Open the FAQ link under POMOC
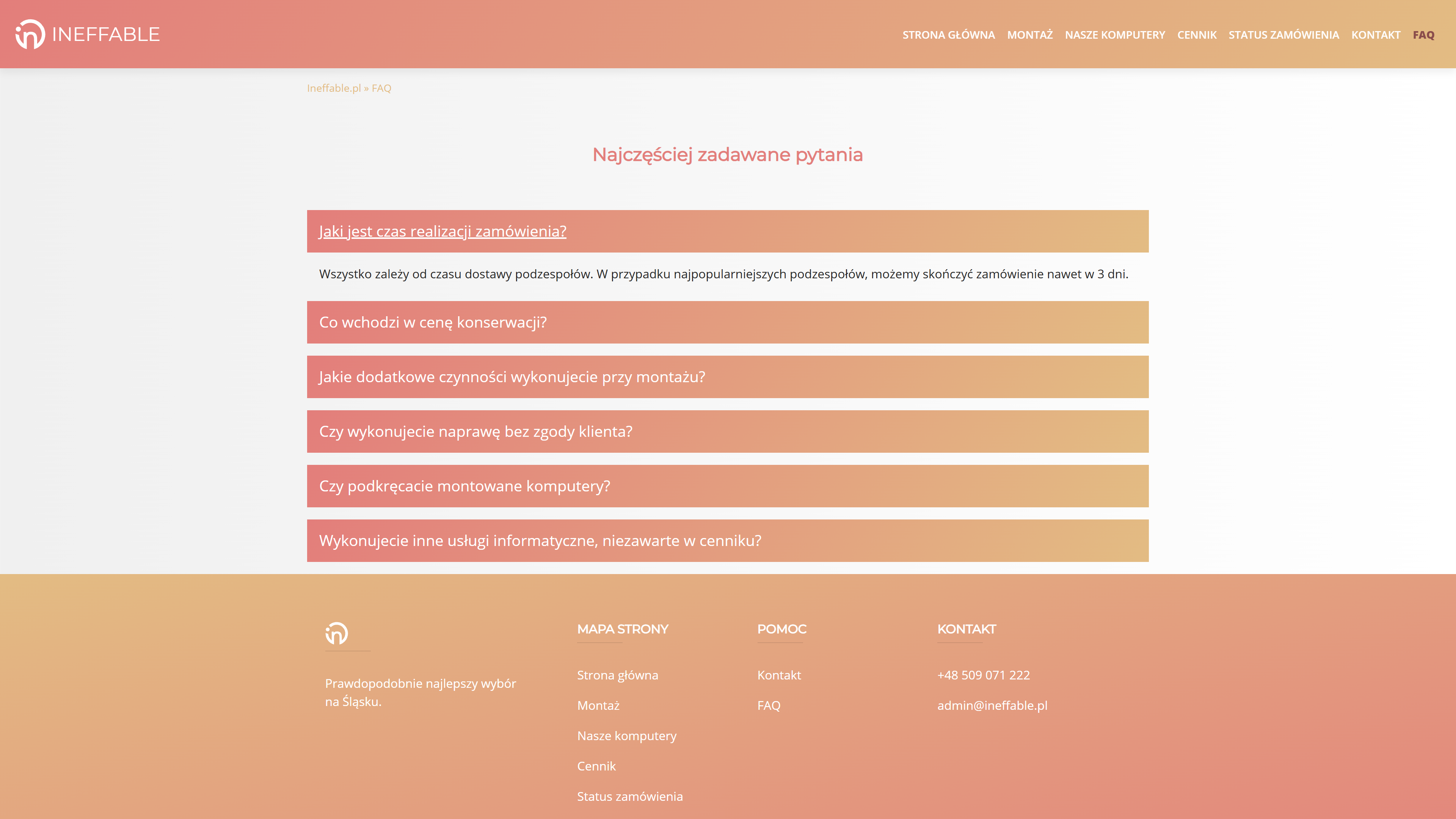 point(769,705)
